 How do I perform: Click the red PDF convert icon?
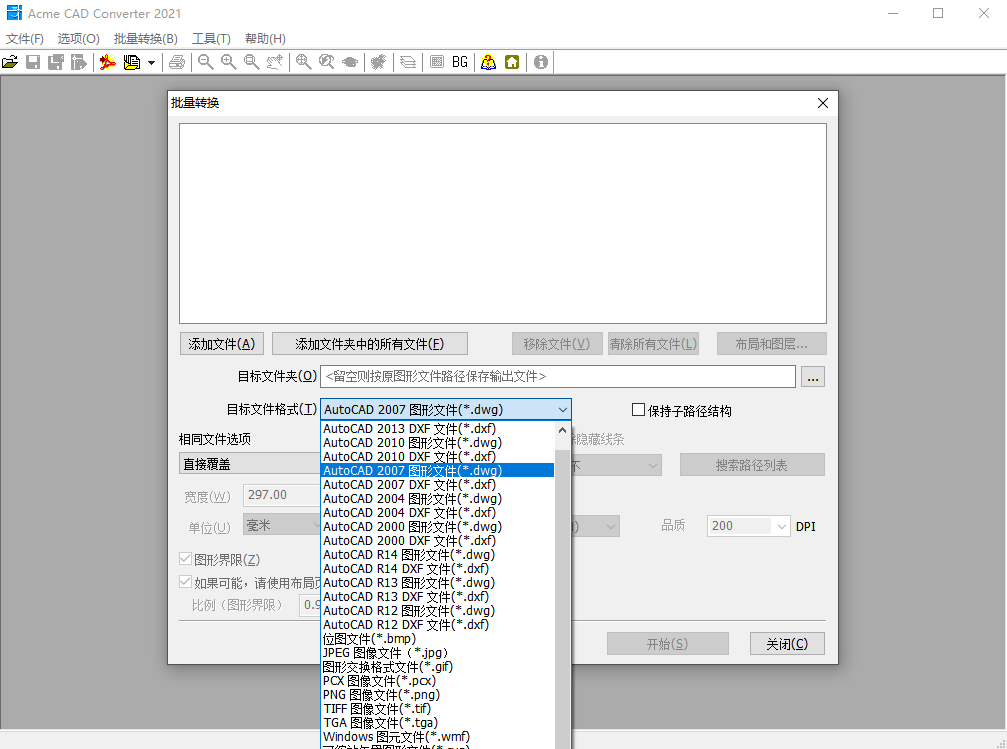[107, 62]
